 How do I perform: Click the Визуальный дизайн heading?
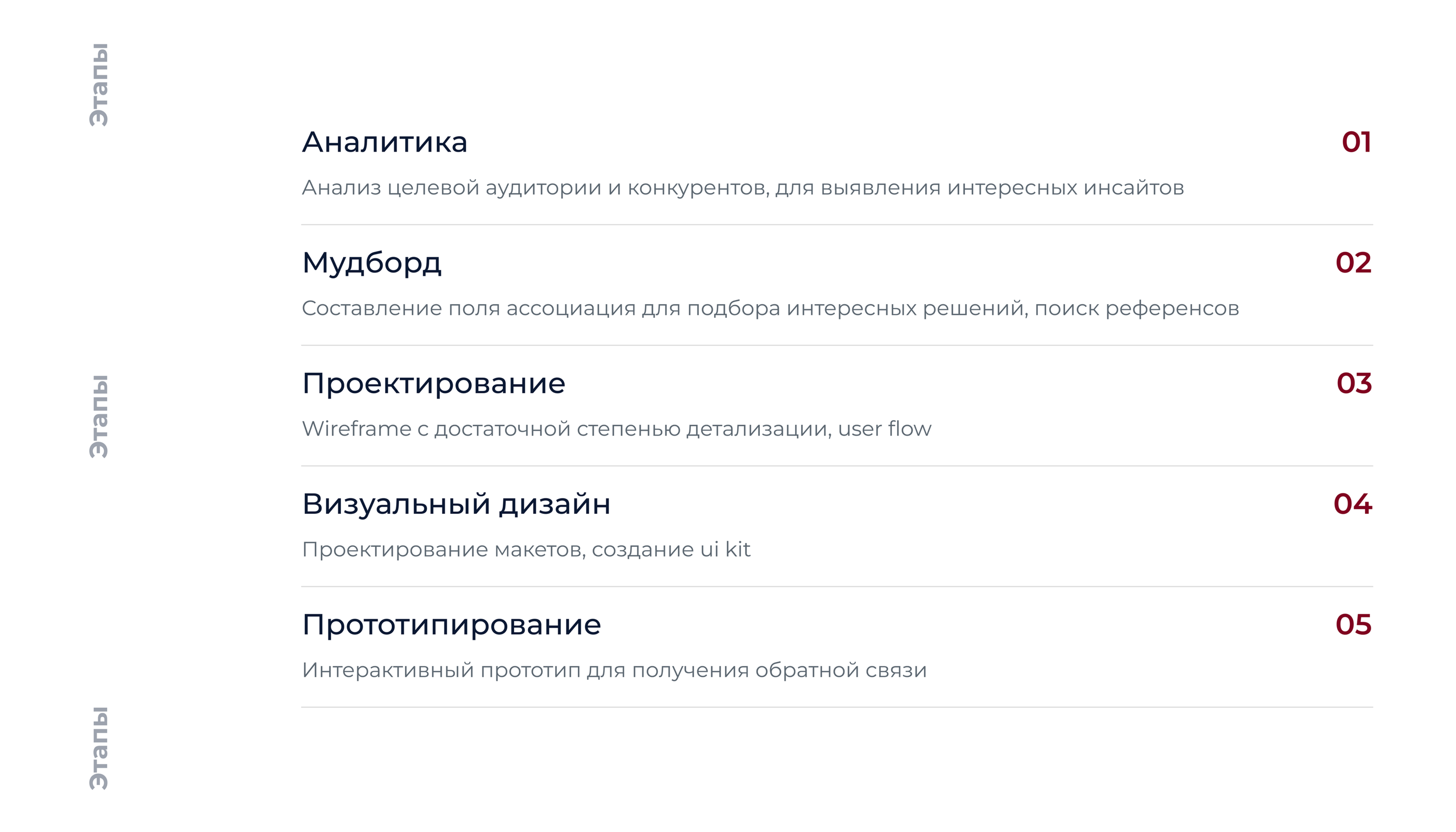coord(456,504)
